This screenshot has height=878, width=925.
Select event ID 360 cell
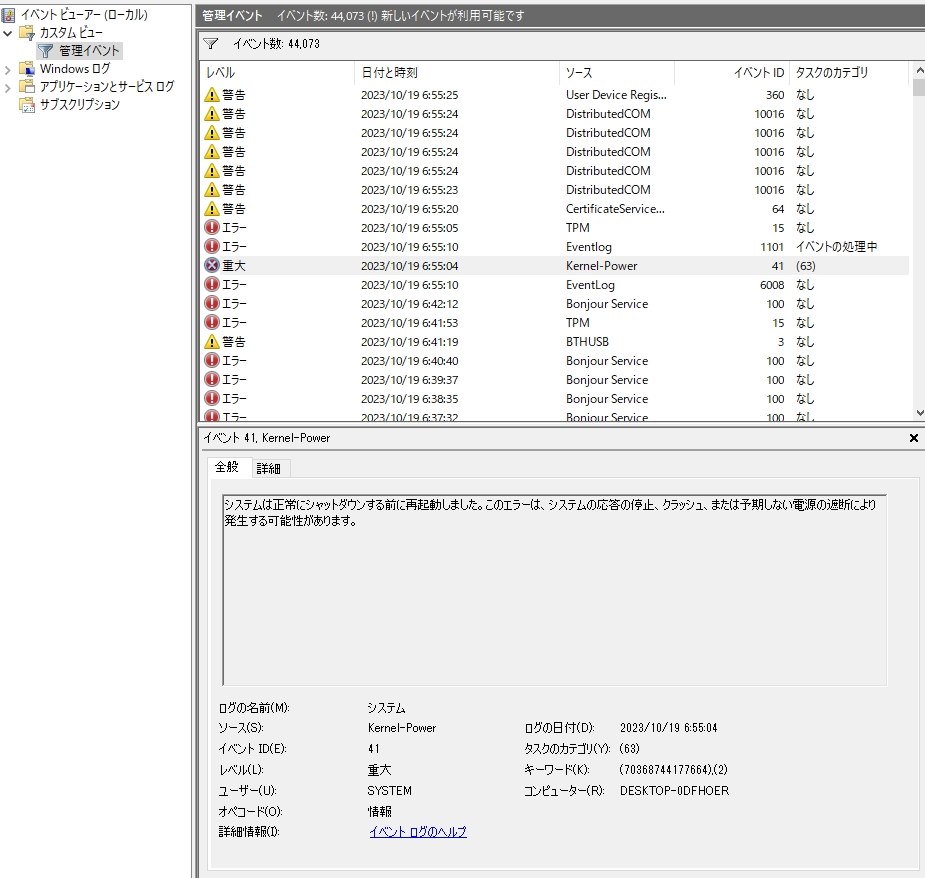775,95
